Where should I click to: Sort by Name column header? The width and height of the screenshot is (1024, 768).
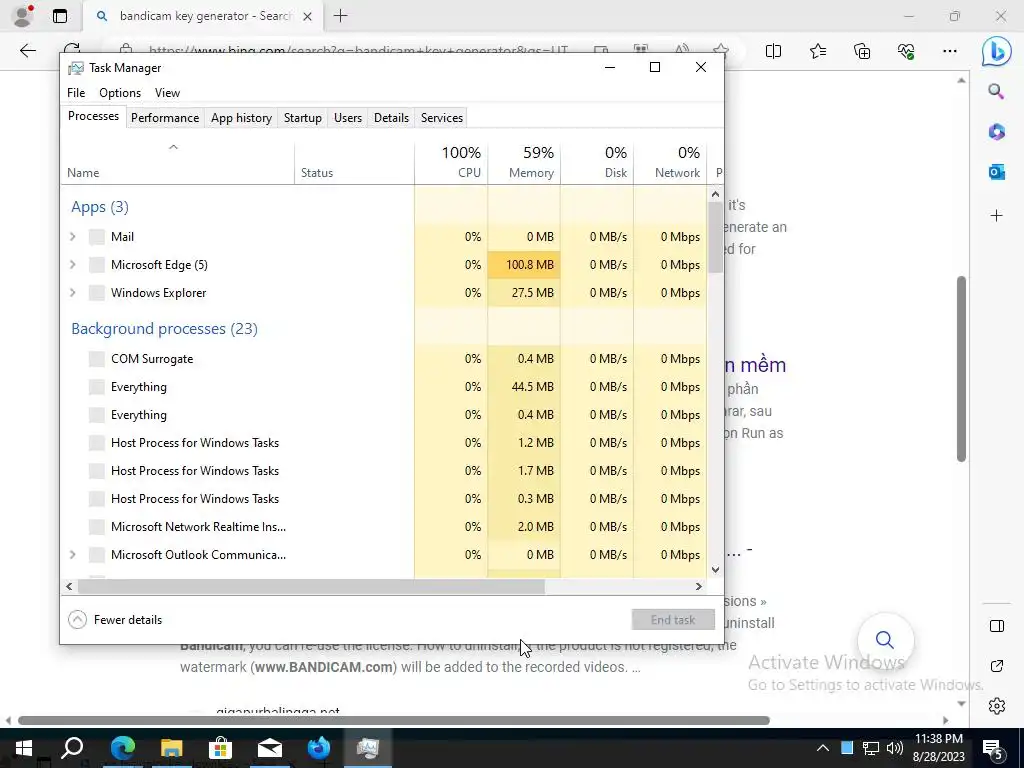click(x=178, y=162)
